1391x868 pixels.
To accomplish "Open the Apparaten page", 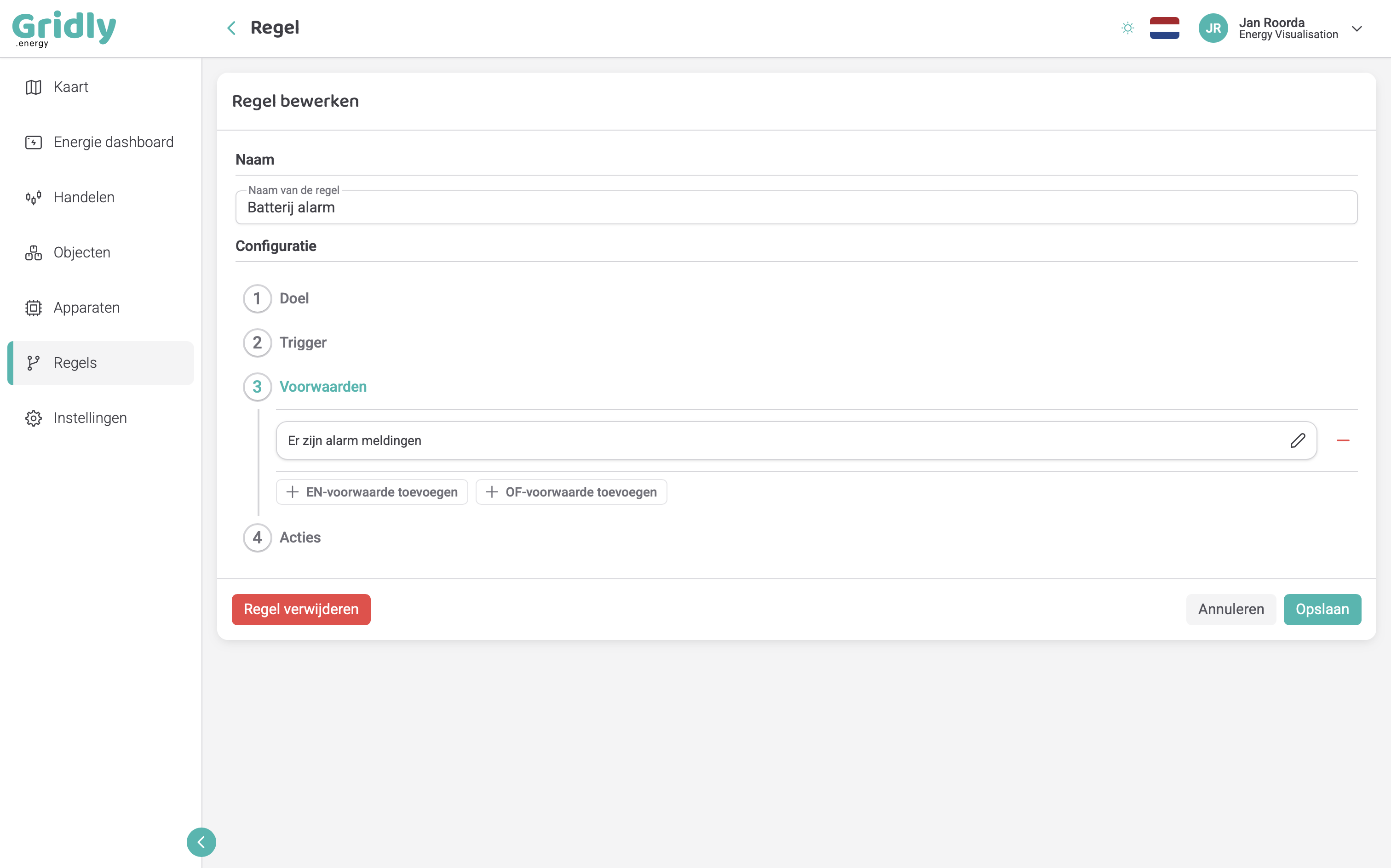I will [x=86, y=308].
